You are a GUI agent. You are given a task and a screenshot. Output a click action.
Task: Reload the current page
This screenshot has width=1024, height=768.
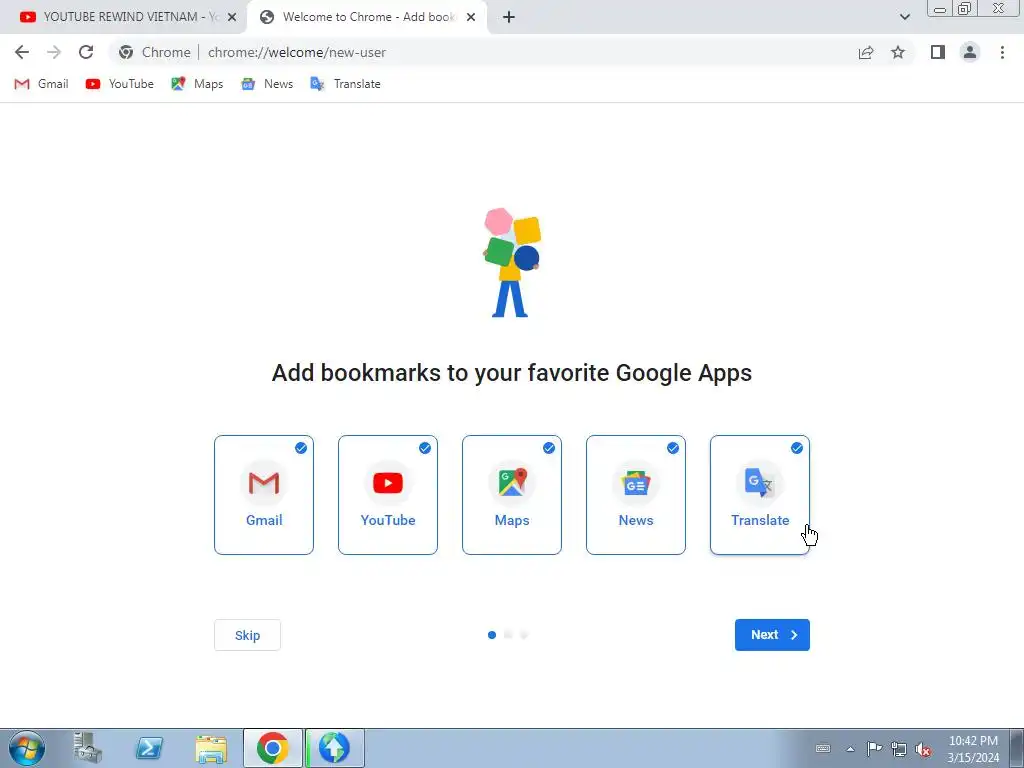pyautogui.click(x=86, y=52)
